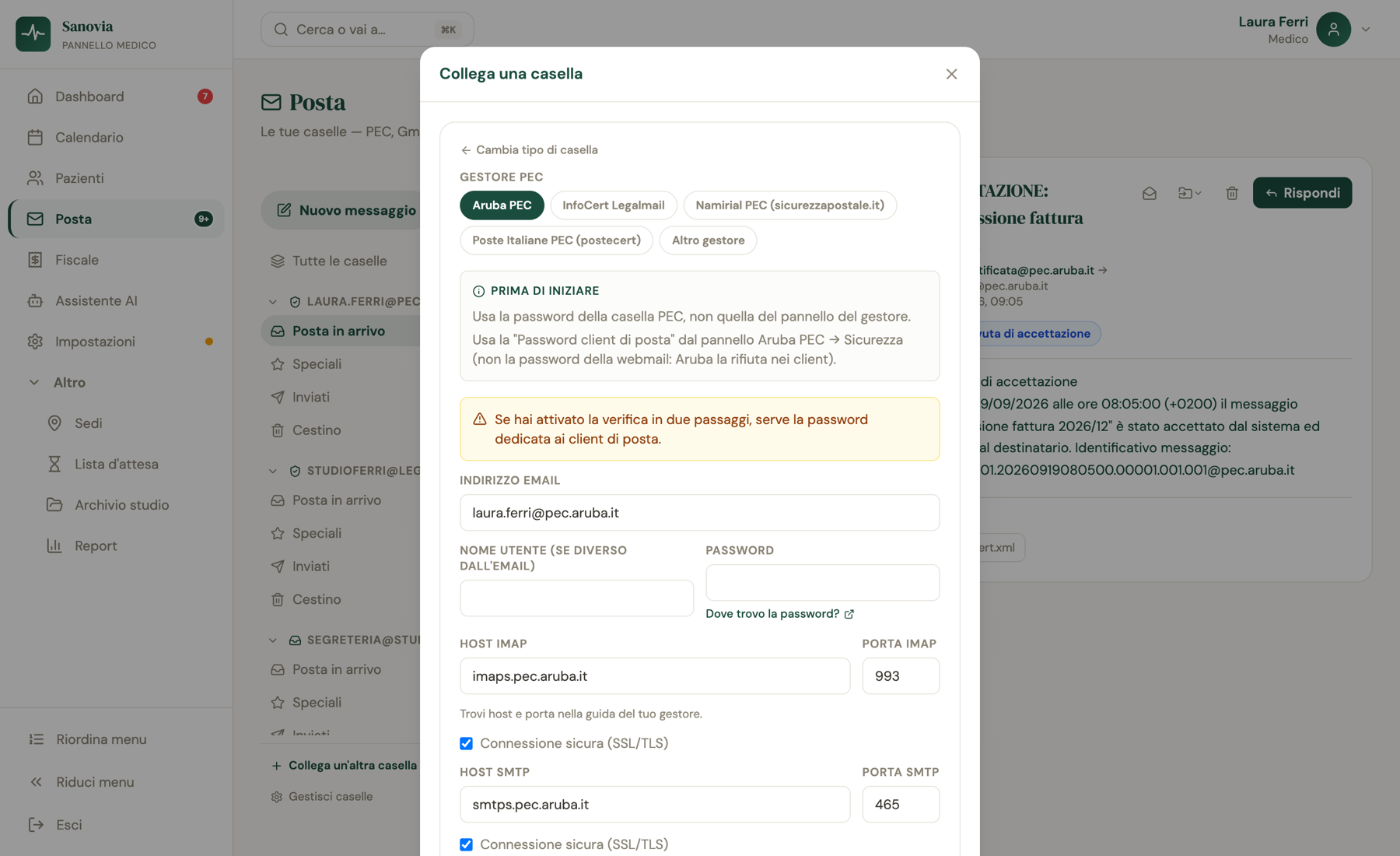The width and height of the screenshot is (1400, 856).
Task: Select Aruba PEC provider
Action: (502, 205)
